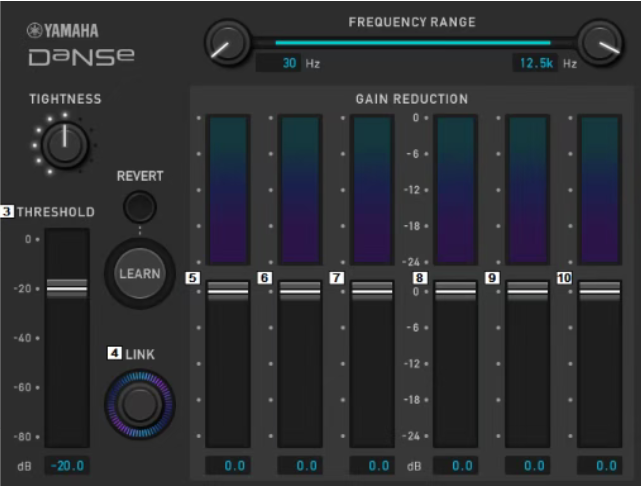Click the Yamaha DaNSe logo
641x486 pixels.
81,44
